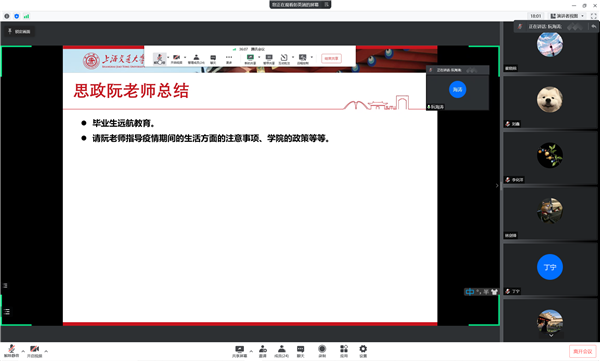The width and height of the screenshot is (600, 361).
Task: Click manage members icon in shared toolbar
Action: [196, 59]
